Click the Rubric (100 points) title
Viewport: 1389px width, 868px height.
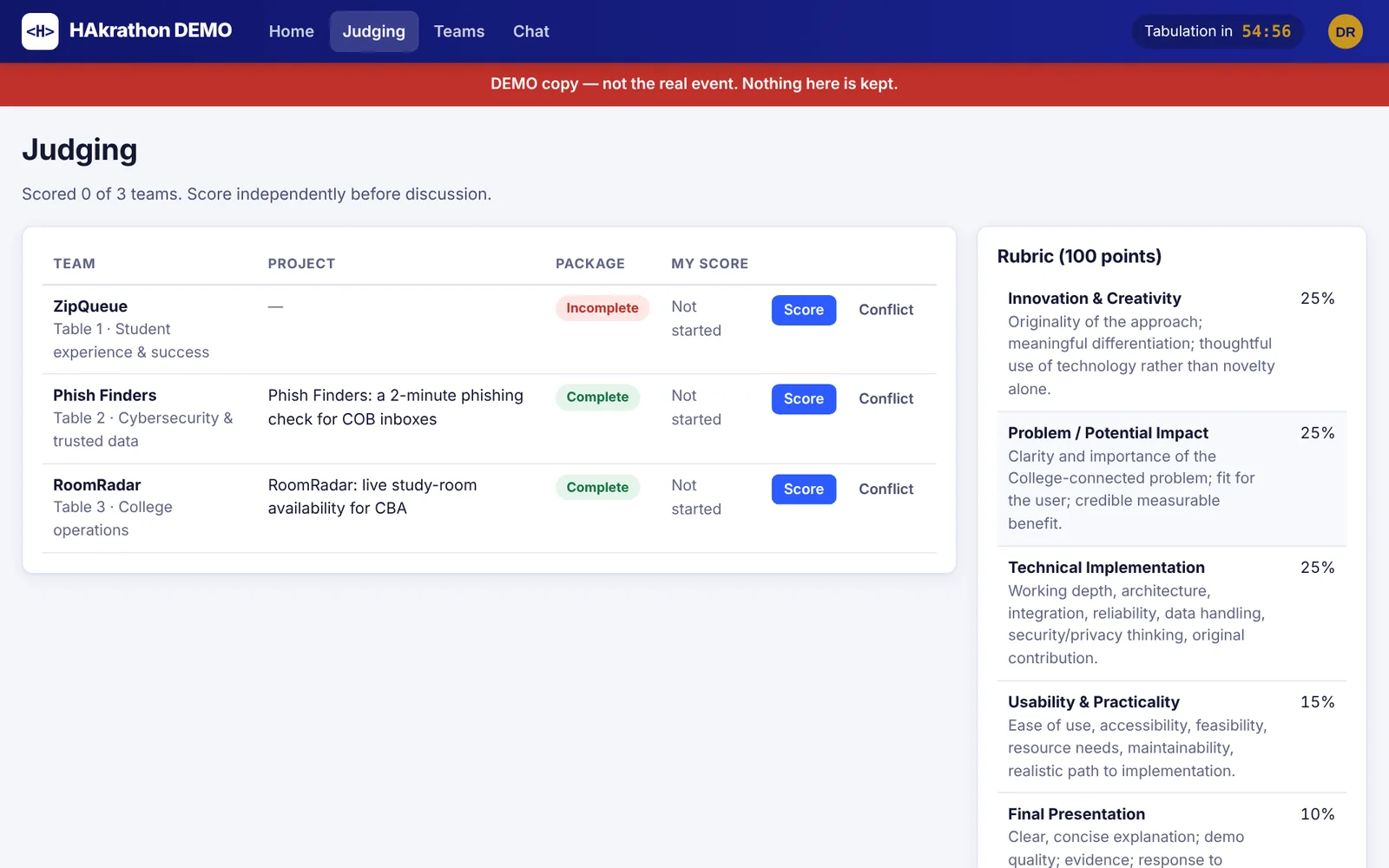1079,257
